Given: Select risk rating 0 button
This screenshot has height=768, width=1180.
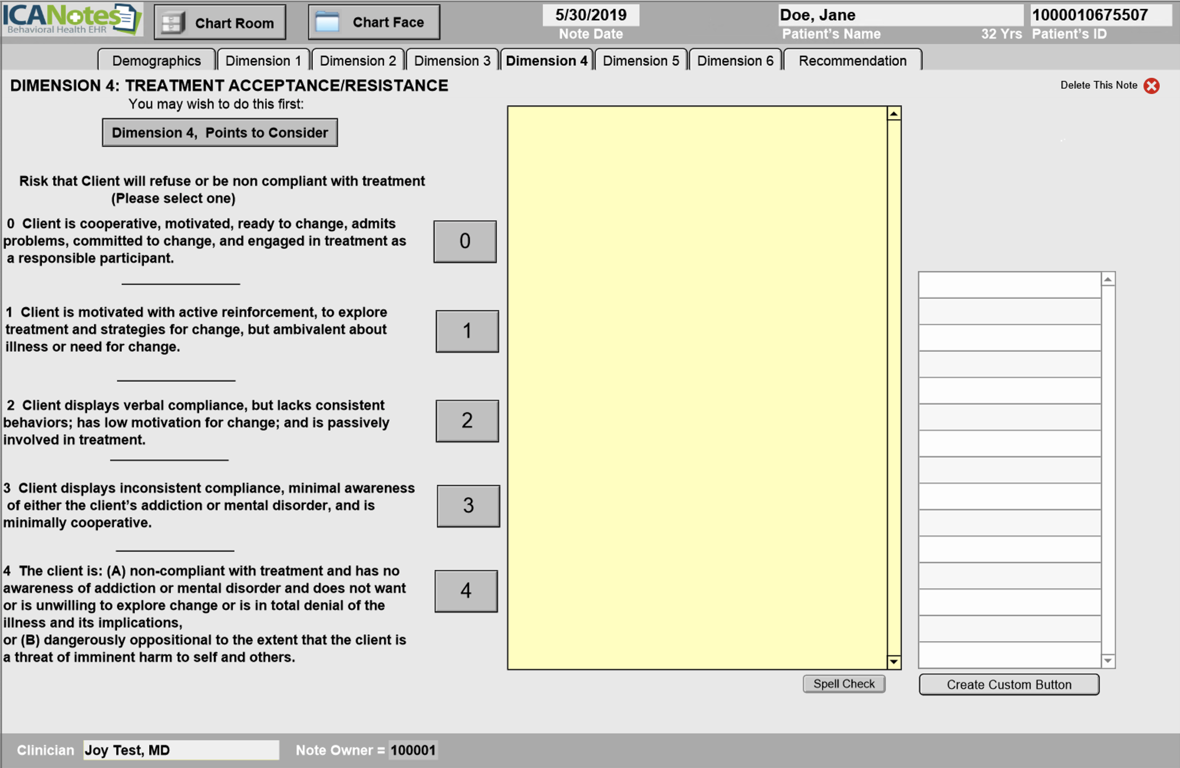Looking at the screenshot, I should pos(465,242).
